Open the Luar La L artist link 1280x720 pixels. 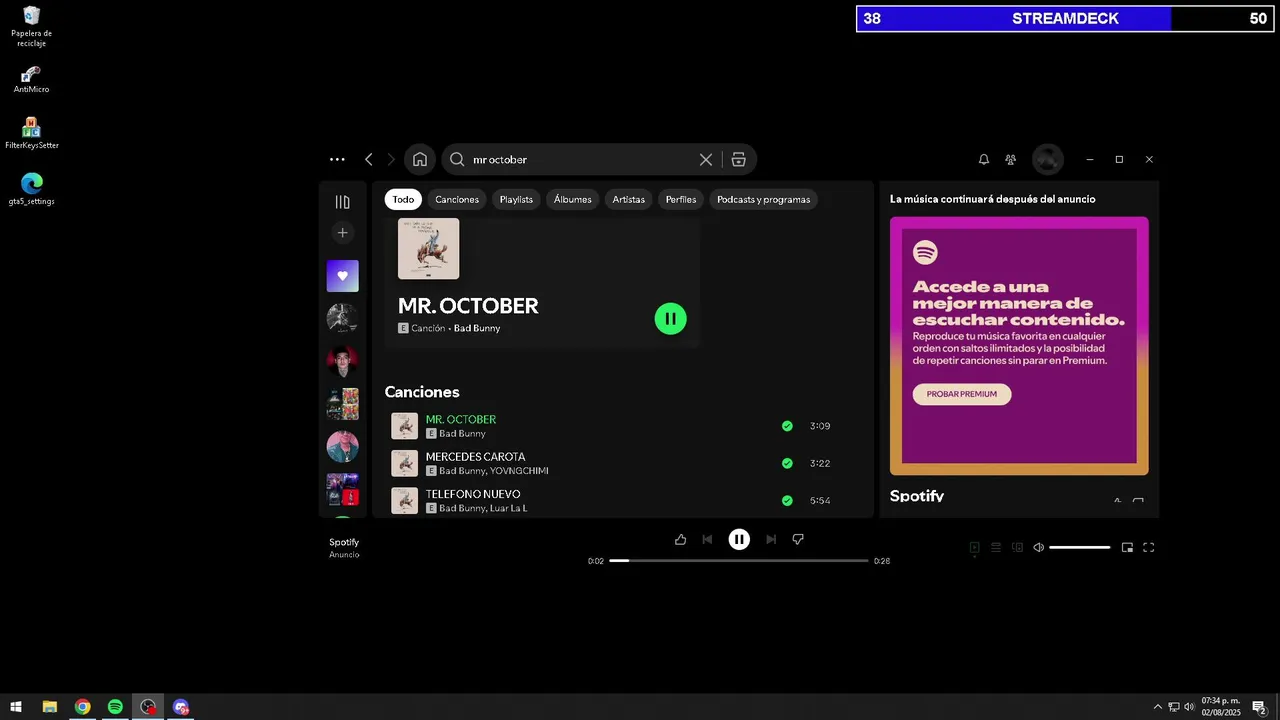[508, 508]
